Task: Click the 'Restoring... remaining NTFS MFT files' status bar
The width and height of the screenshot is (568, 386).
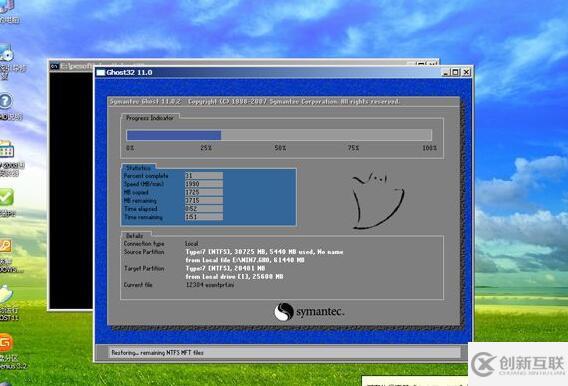Action: click(284, 352)
